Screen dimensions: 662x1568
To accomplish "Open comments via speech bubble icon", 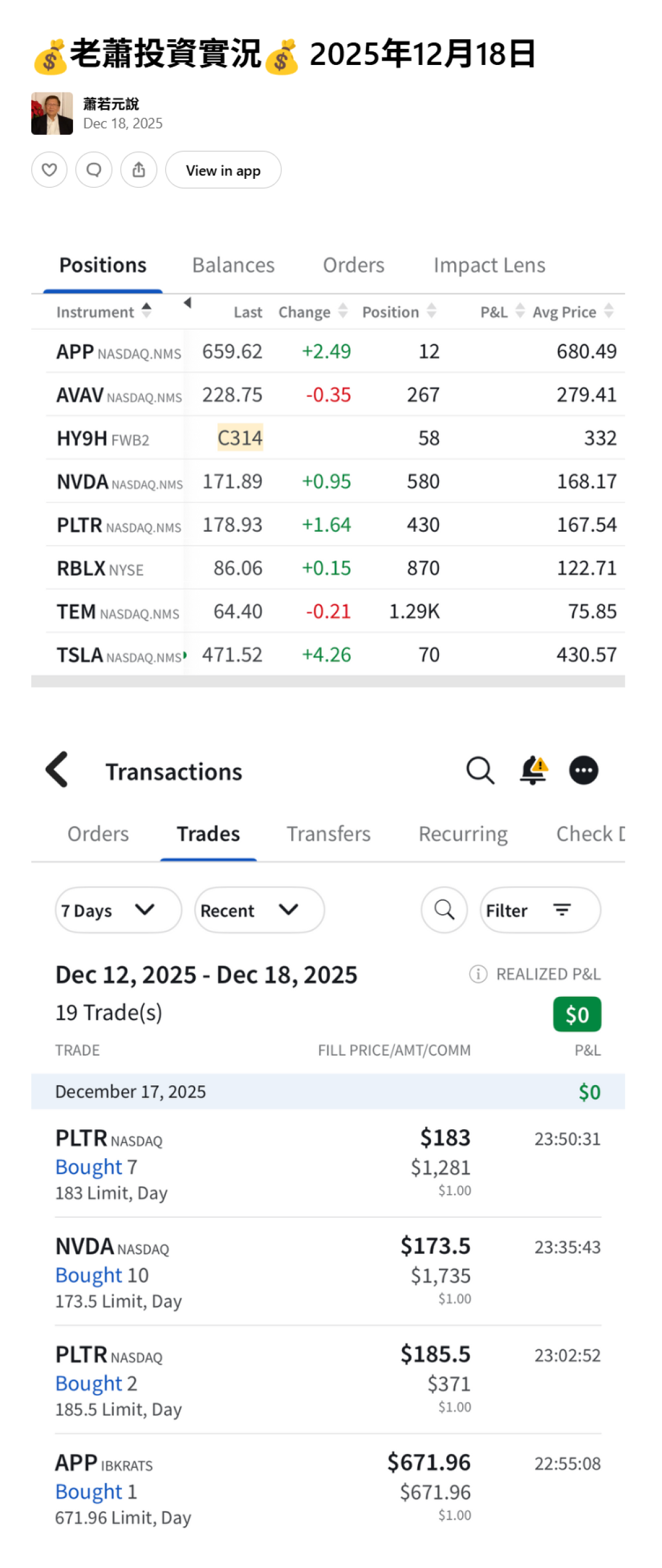I will pos(94,170).
